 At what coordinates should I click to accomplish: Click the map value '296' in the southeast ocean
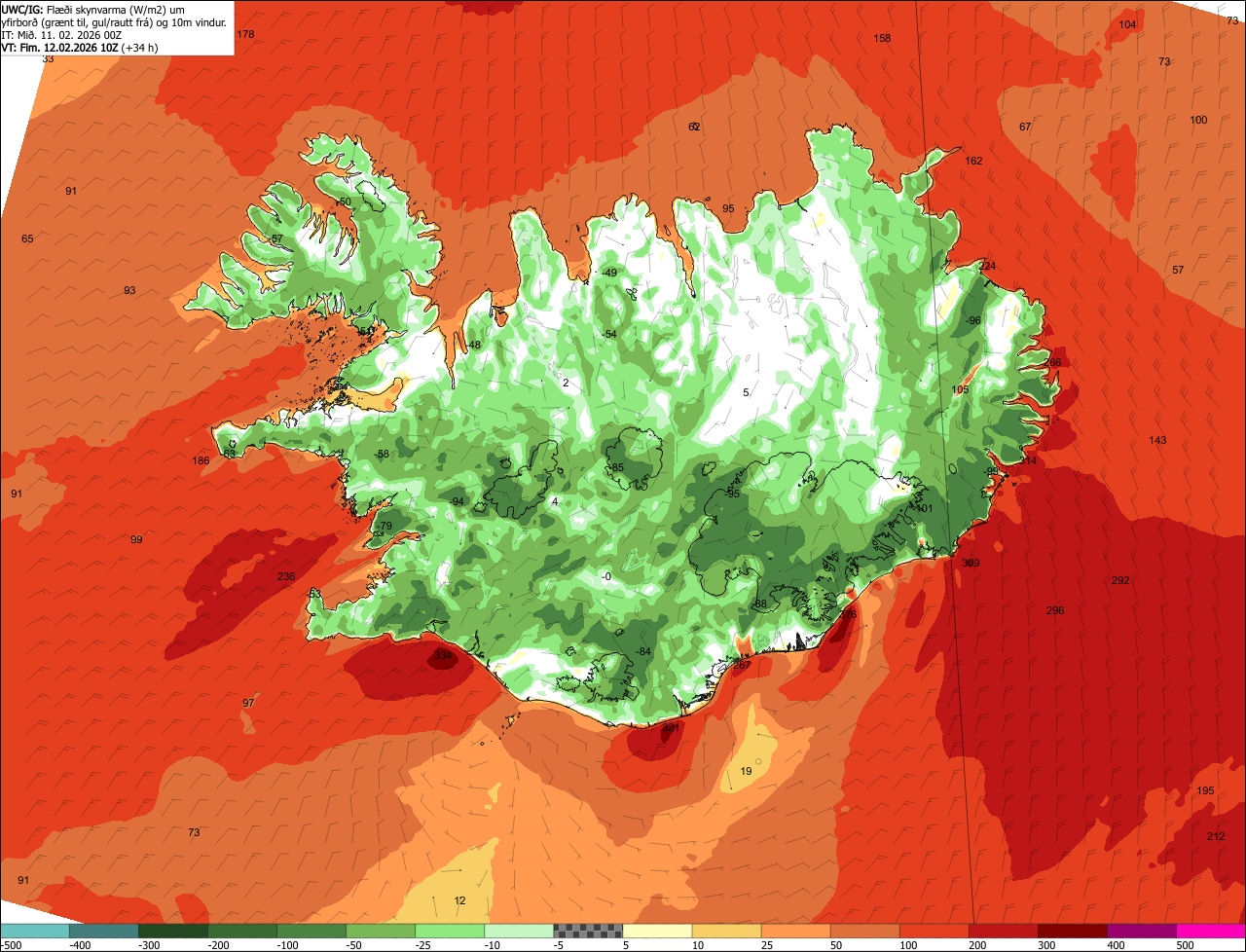click(x=1055, y=610)
